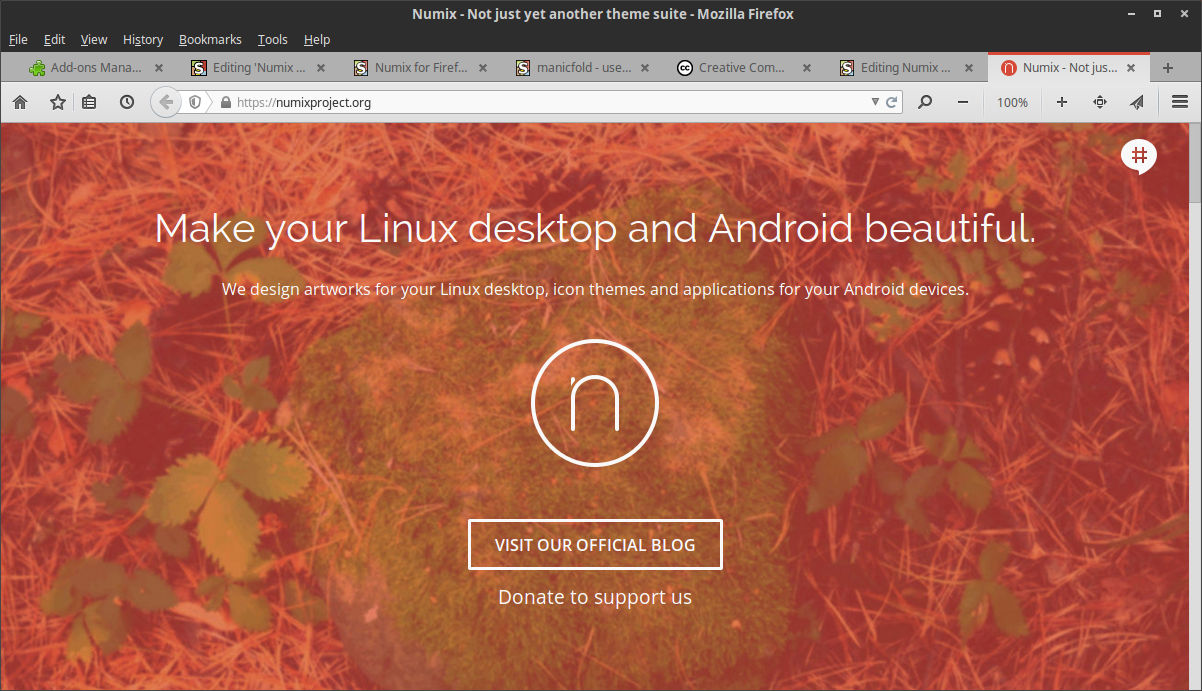The width and height of the screenshot is (1202, 691).
Task: Zoom in with the plus toolbar button
Action: (1062, 102)
